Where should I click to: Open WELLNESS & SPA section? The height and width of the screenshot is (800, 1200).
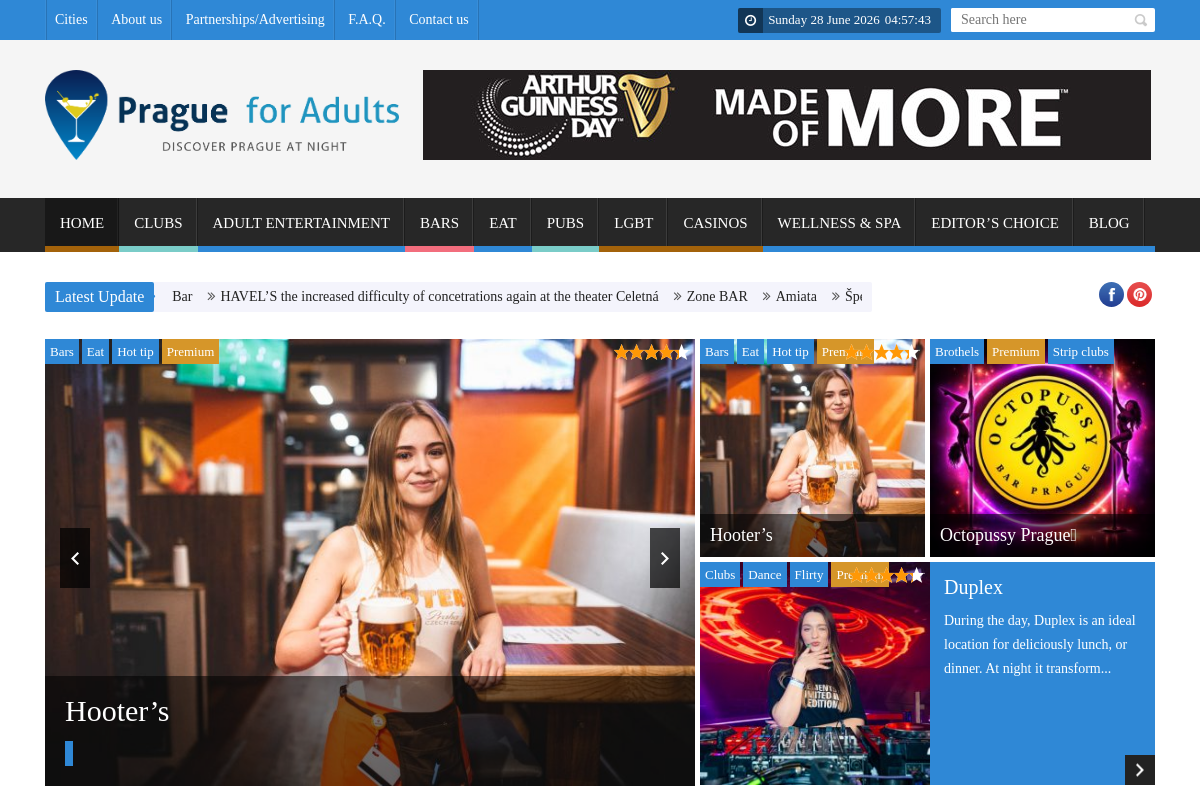pos(839,223)
